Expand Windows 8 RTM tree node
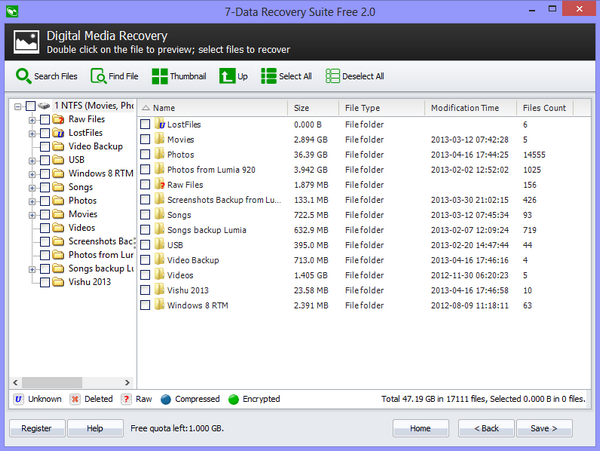600x451 pixels. pyautogui.click(x=32, y=174)
